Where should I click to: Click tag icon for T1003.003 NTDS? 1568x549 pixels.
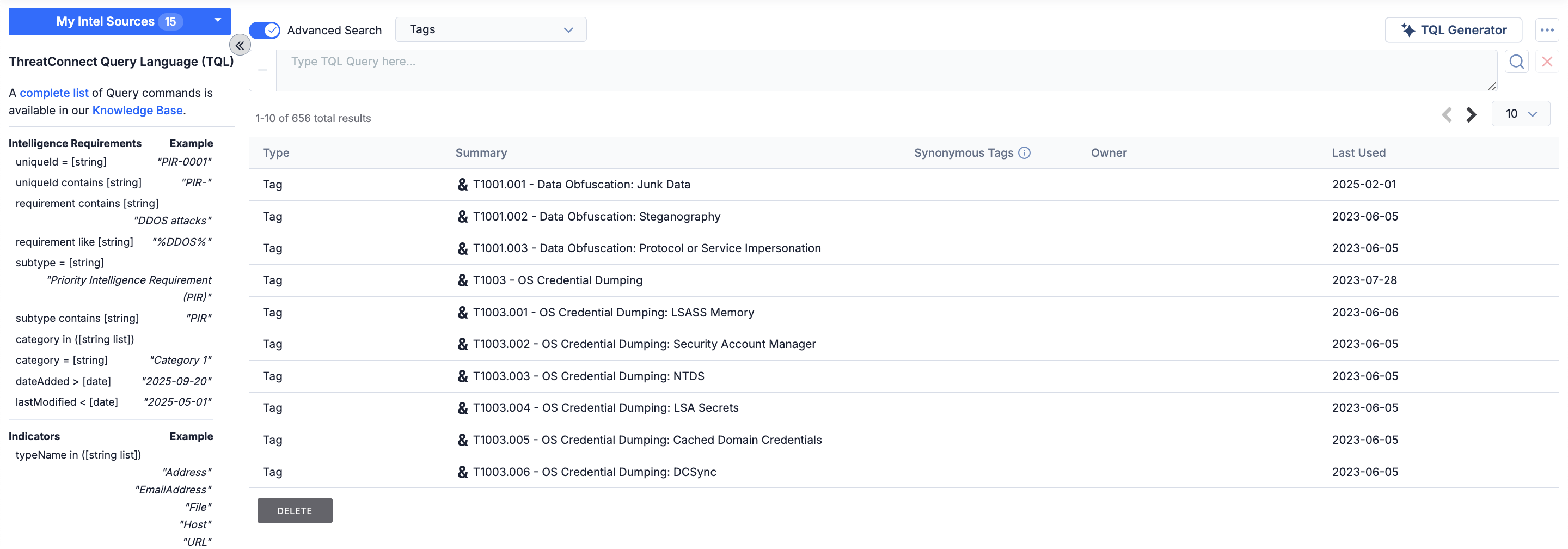pyautogui.click(x=463, y=376)
